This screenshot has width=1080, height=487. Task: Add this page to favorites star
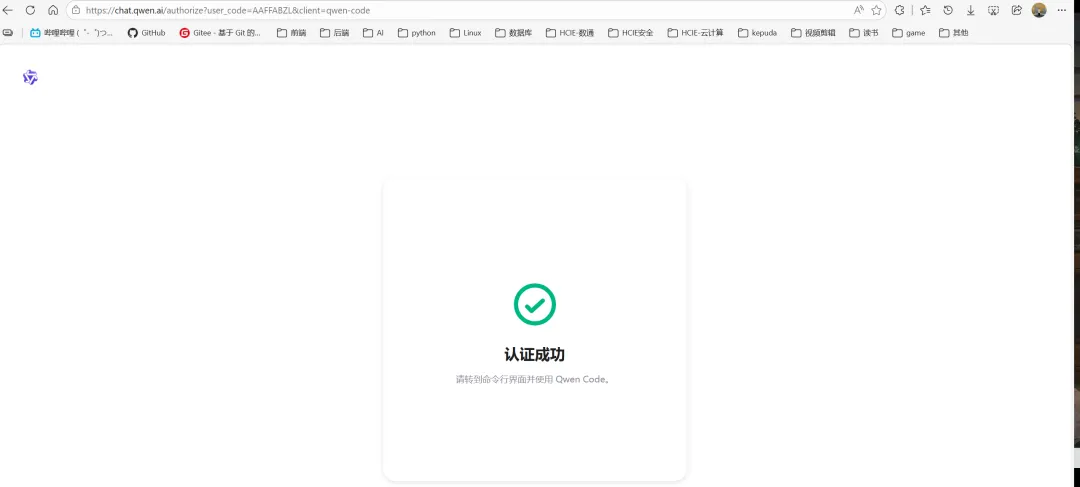(x=876, y=10)
